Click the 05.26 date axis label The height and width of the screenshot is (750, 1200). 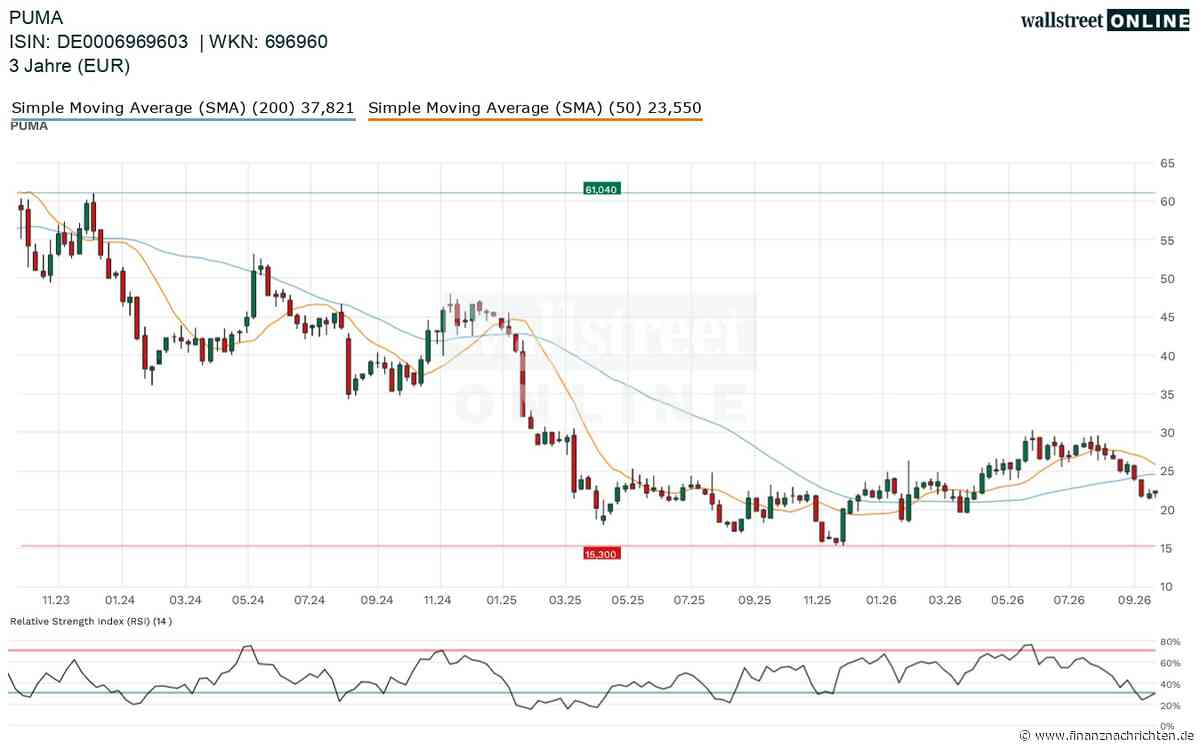tap(1007, 600)
